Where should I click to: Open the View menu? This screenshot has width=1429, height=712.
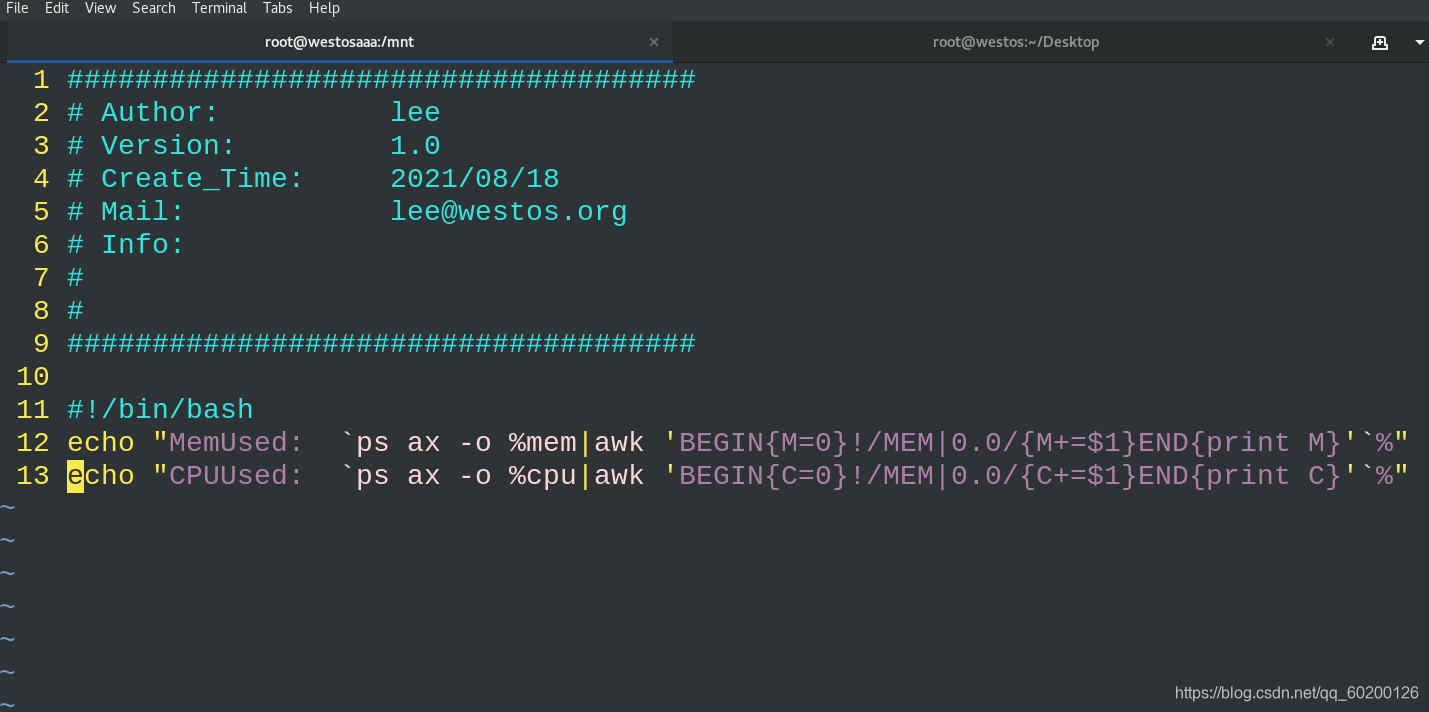coord(100,8)
